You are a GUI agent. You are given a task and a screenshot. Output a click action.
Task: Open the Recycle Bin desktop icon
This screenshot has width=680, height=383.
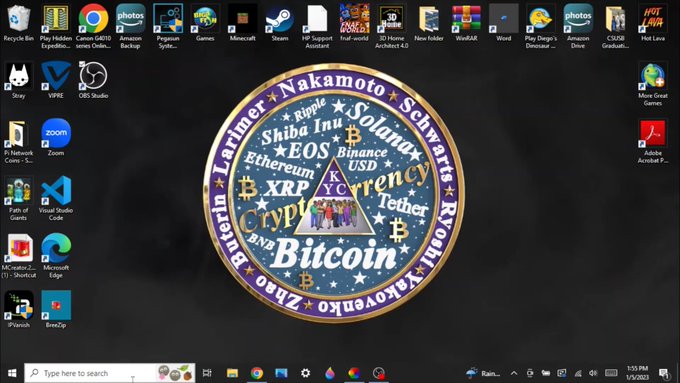[18, 23]
